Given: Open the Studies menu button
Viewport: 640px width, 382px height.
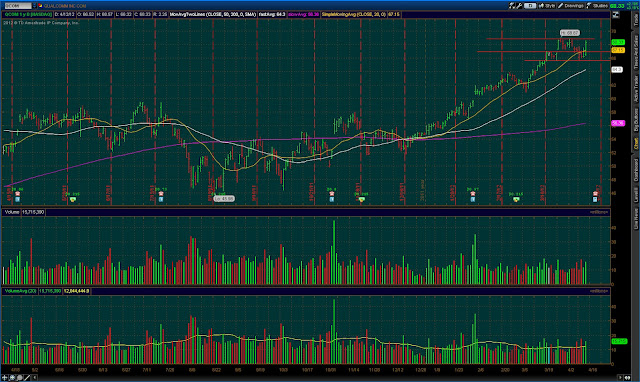Looking at the screenshot, I should [x=597, y=6].
